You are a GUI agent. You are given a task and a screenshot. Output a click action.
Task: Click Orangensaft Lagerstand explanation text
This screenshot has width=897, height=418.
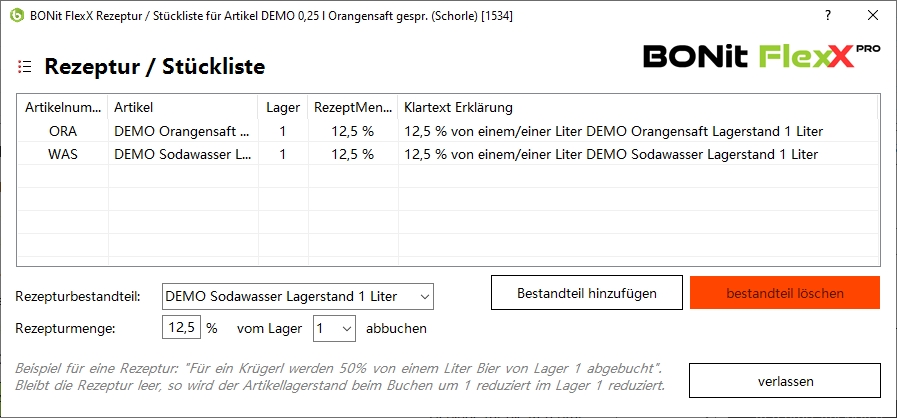[x=613, y=132]
